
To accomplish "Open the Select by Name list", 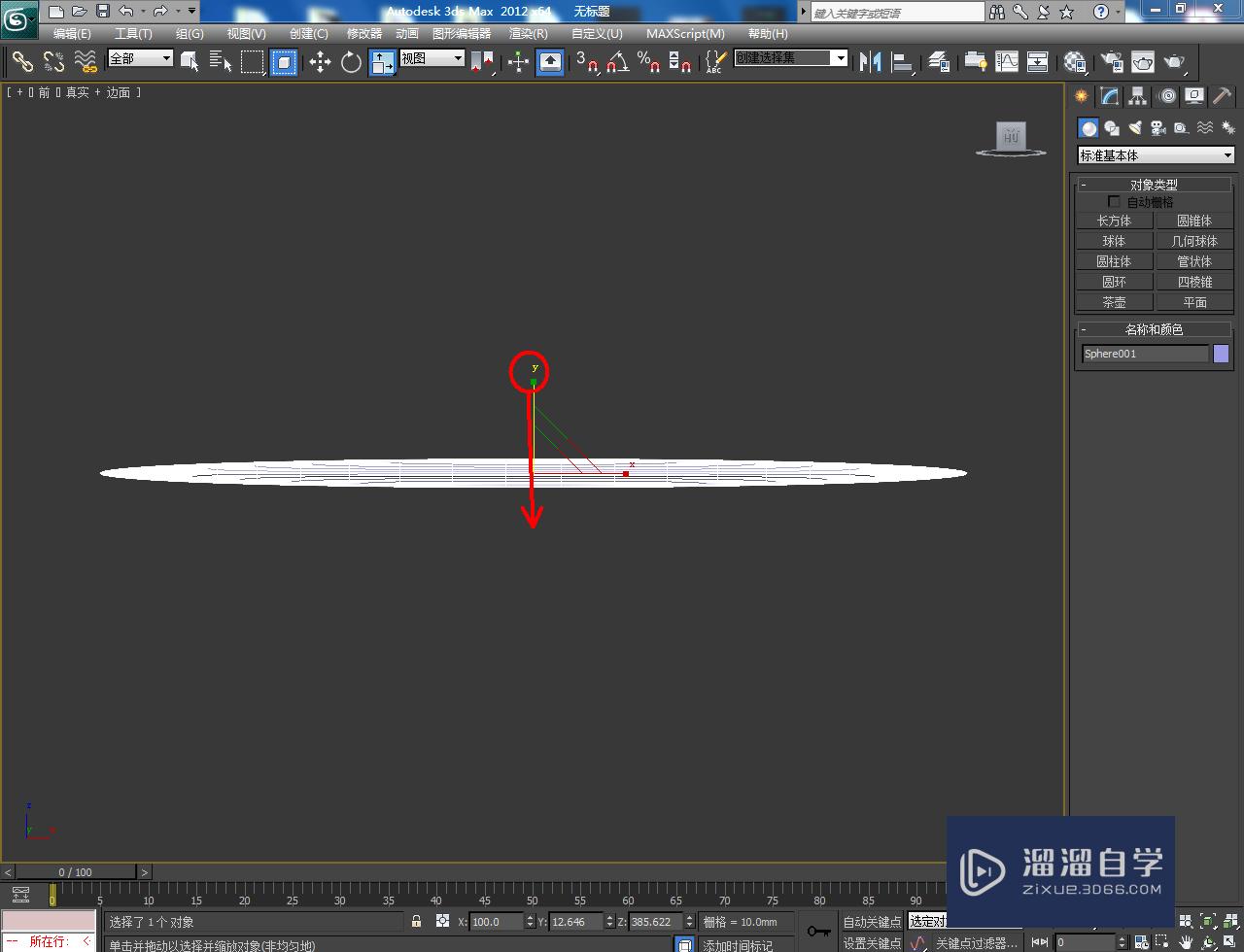I will (221, 62).
